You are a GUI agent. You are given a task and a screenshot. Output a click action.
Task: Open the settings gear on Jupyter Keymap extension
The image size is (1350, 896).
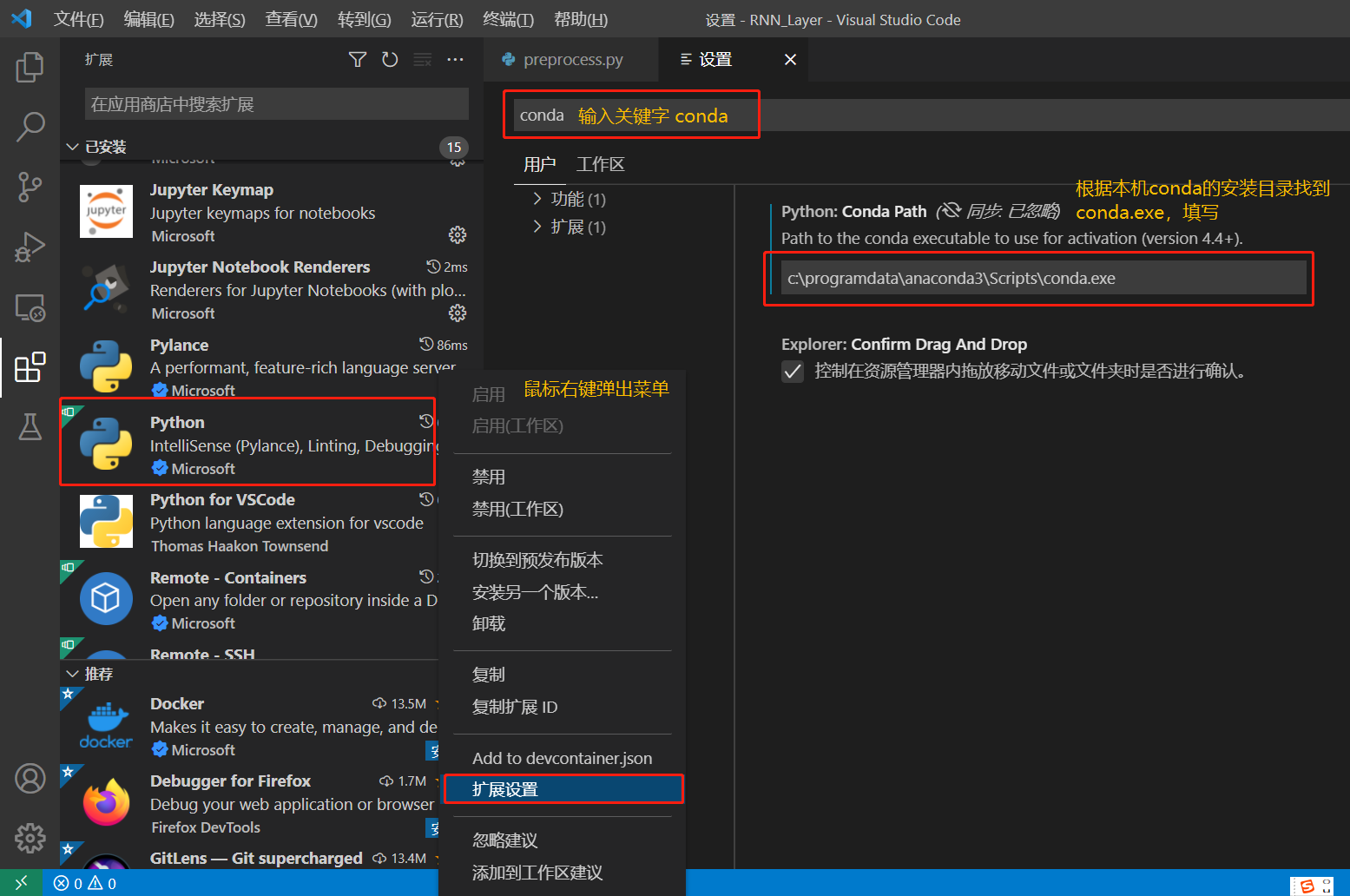(458, 234)
